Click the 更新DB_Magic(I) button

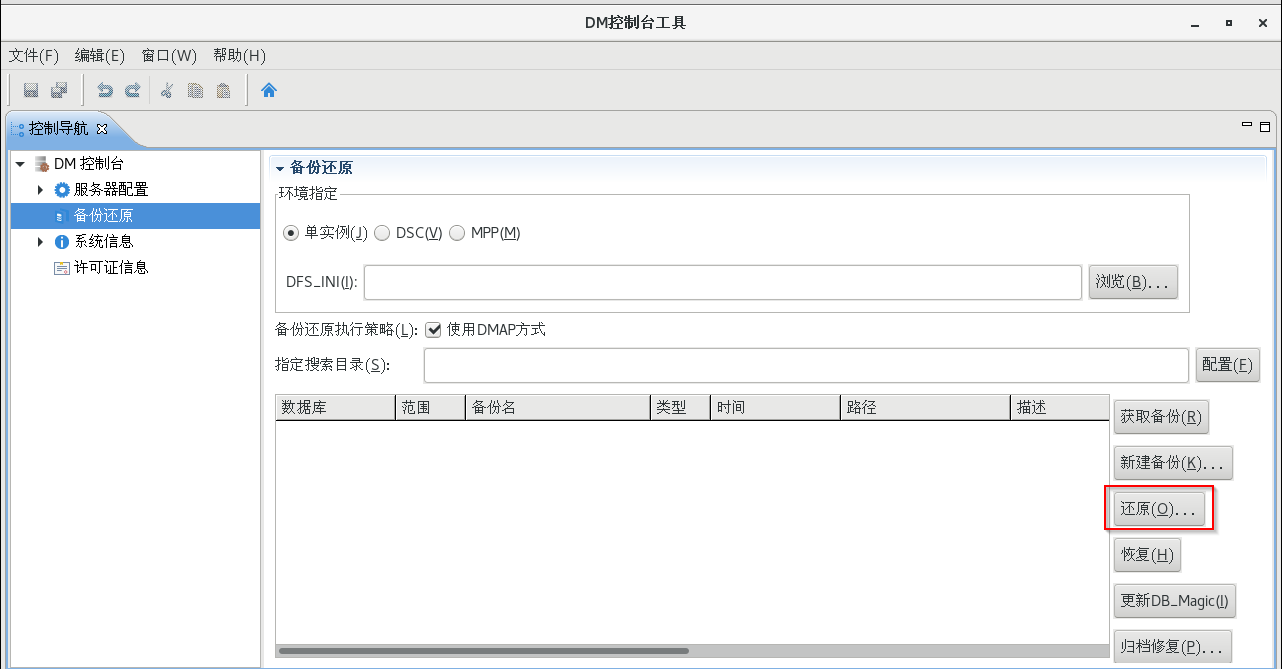[x=1174, y=601]
